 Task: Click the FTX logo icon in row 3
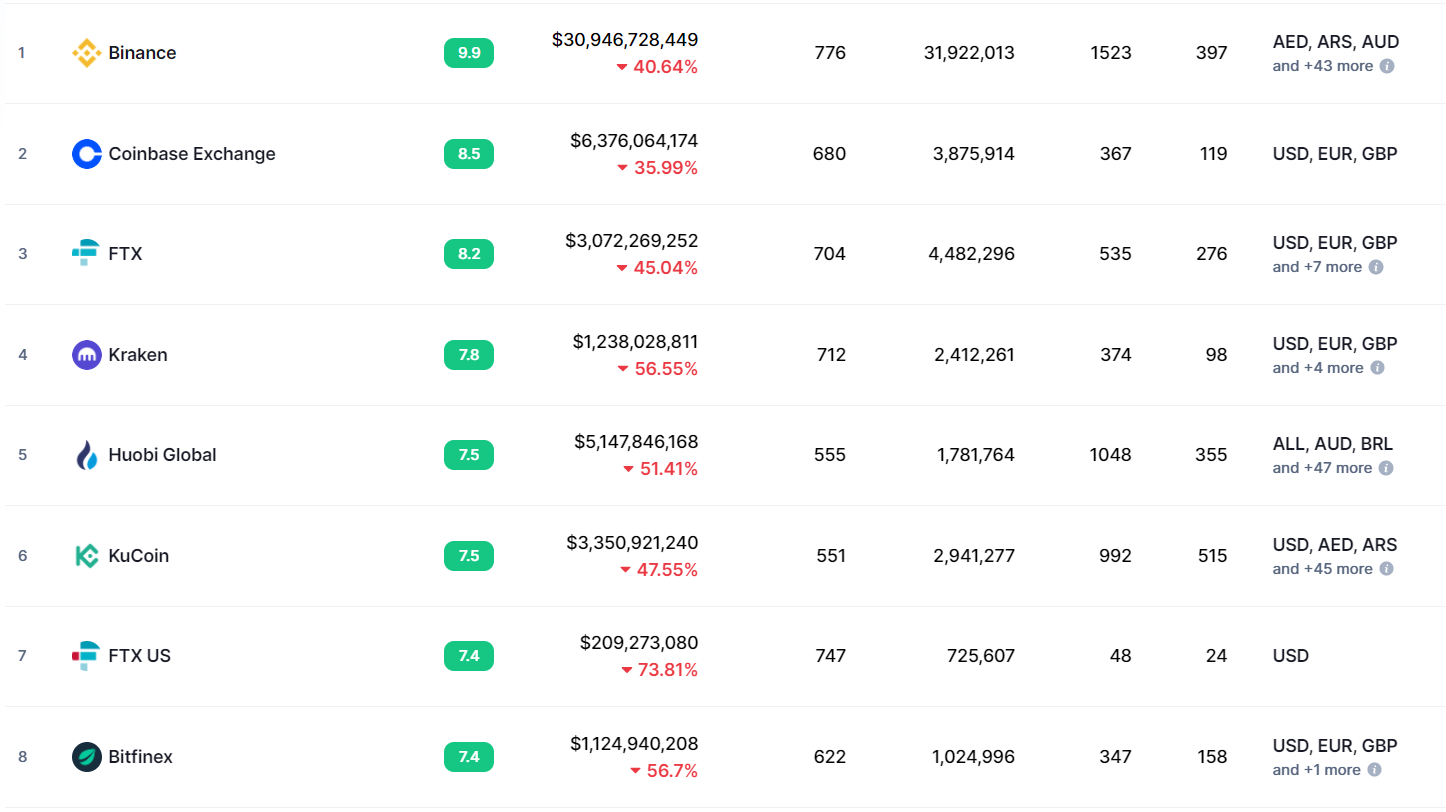tap(87, 254)
